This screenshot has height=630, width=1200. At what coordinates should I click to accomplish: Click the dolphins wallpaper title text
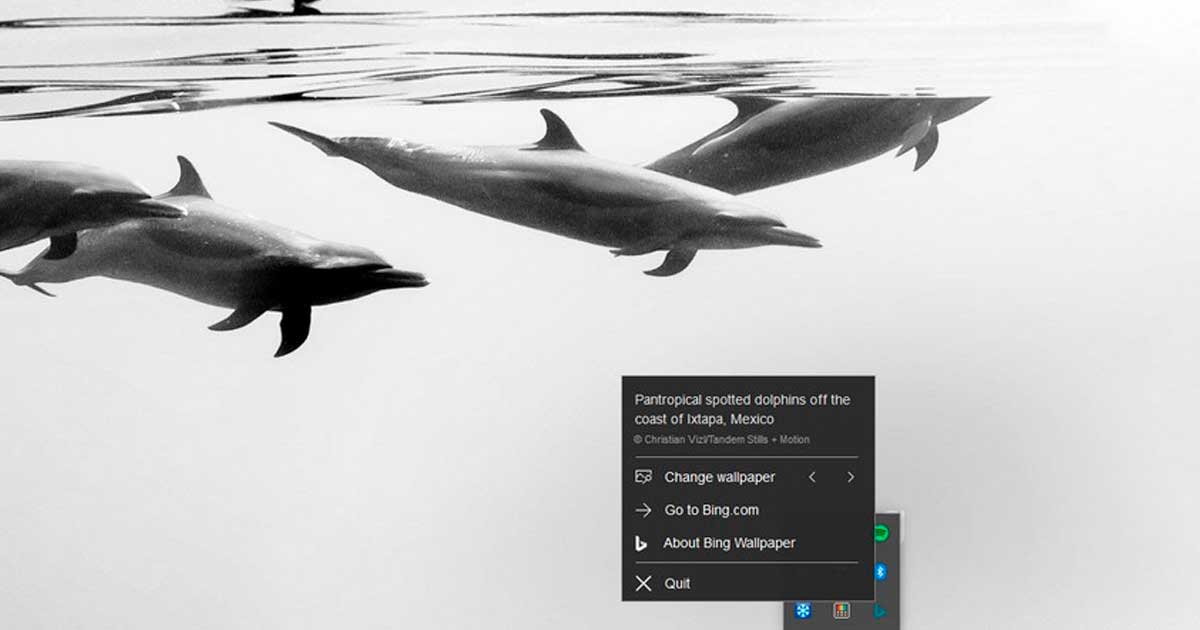click(x=742, y=409)
